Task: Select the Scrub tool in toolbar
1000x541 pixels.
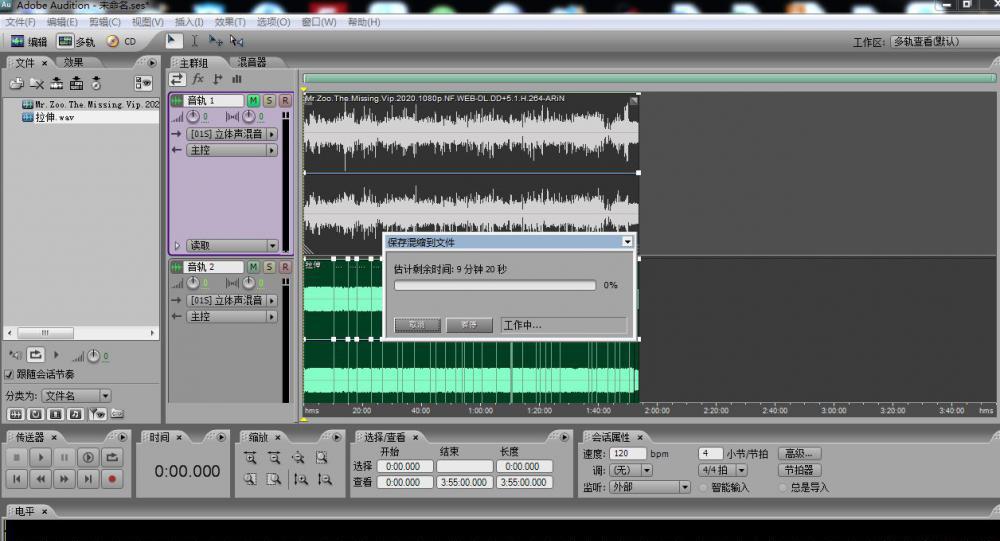Action: coord(237,41)
